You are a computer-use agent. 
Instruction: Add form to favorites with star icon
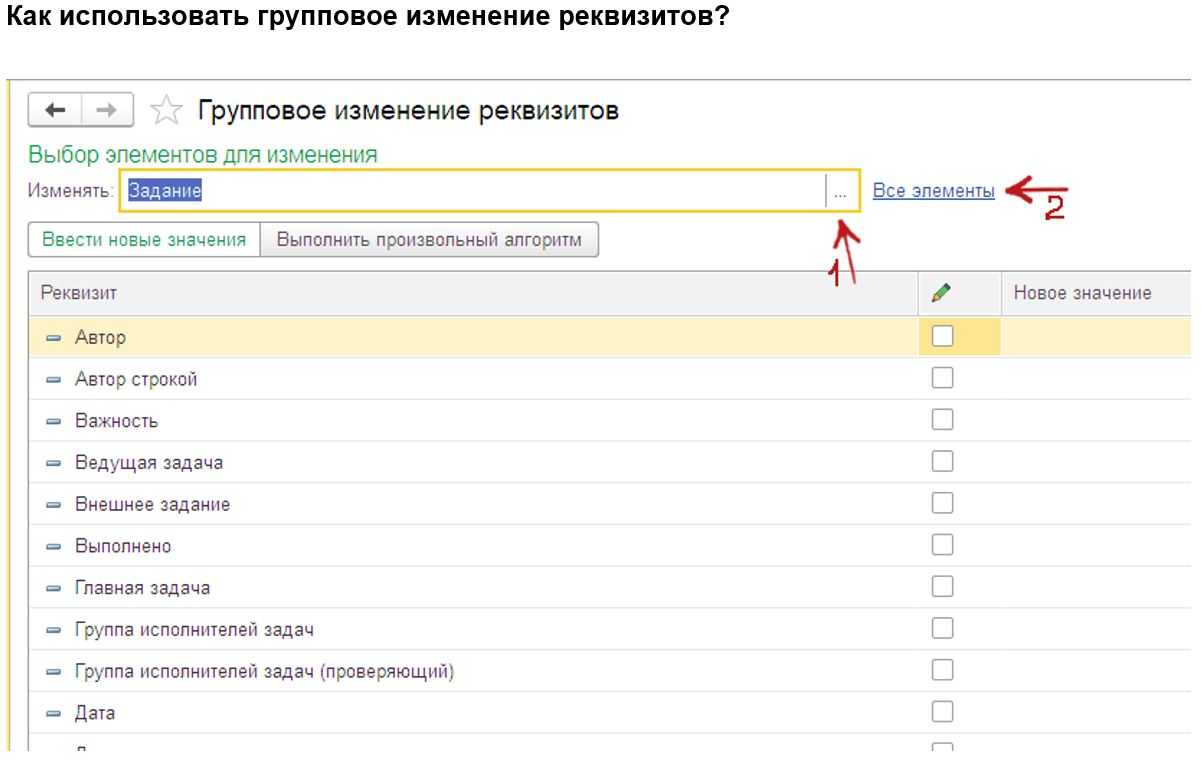164,111
